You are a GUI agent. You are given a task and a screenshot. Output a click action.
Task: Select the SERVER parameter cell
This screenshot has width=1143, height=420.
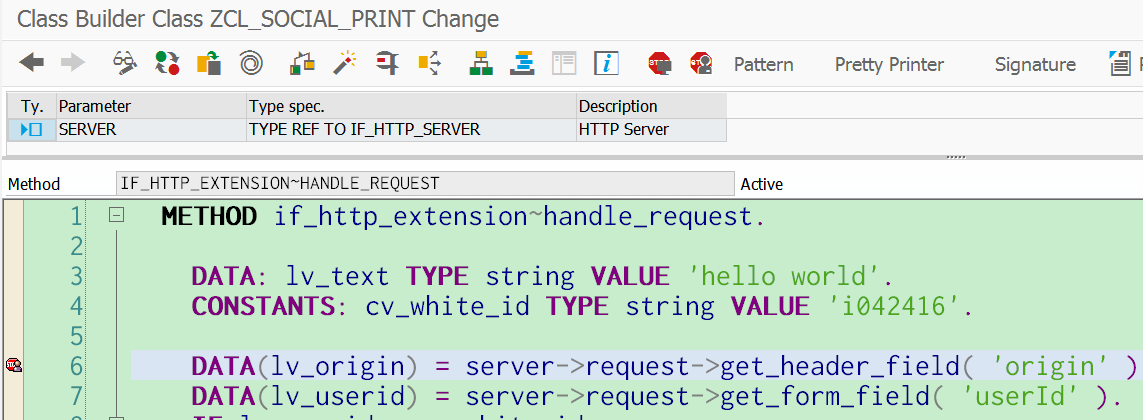[151, 130]
